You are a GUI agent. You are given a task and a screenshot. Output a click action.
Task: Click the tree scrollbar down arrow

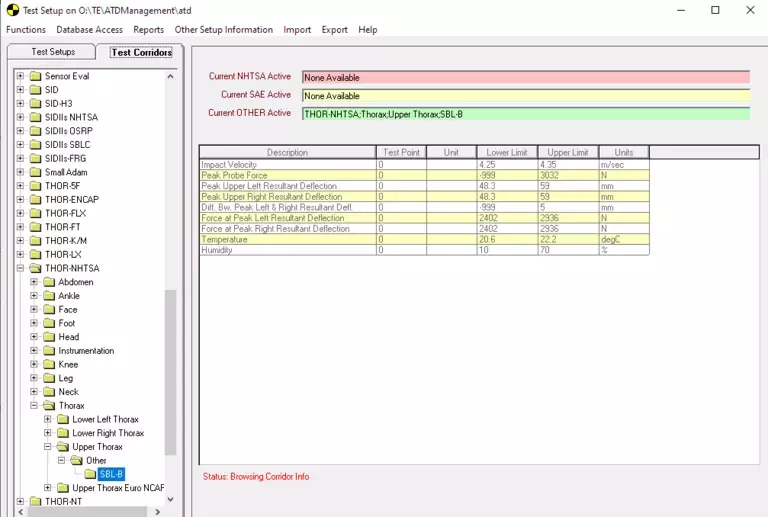[x=170, y=499]
